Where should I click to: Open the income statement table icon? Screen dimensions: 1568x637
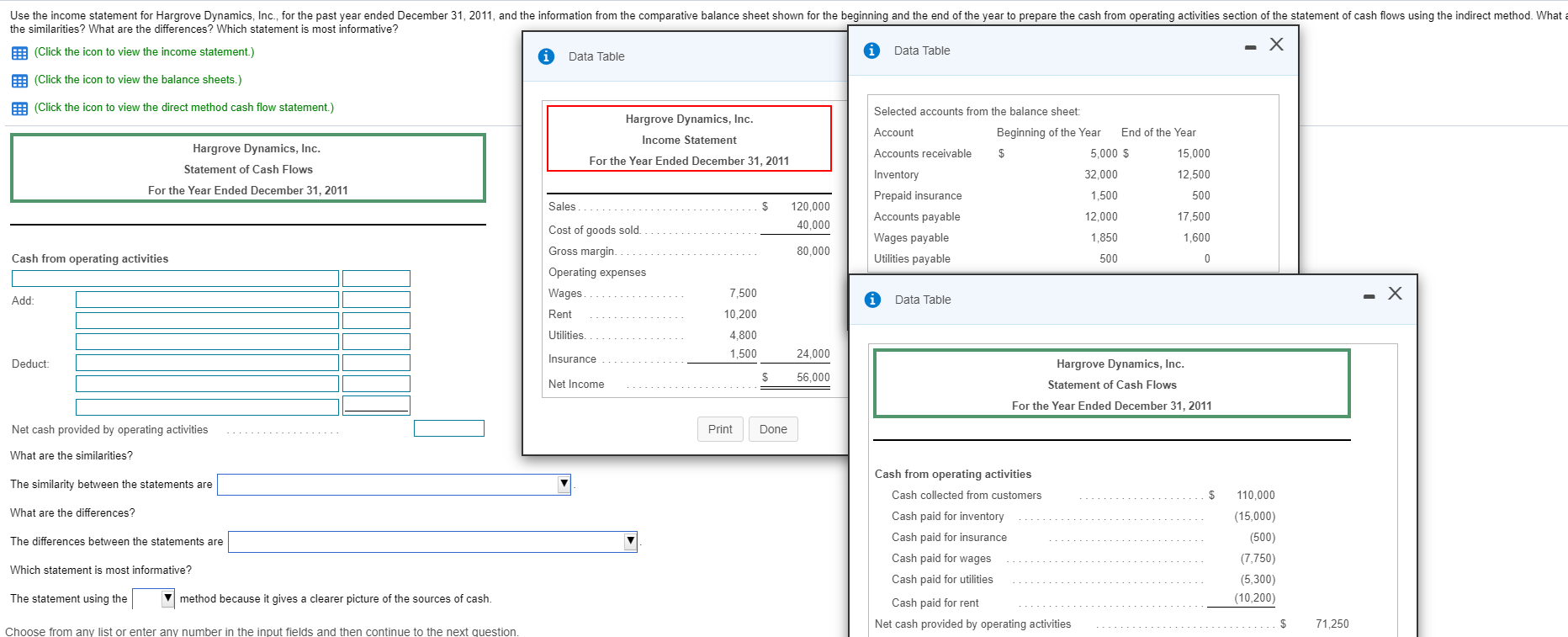click(x=19, y=53)
